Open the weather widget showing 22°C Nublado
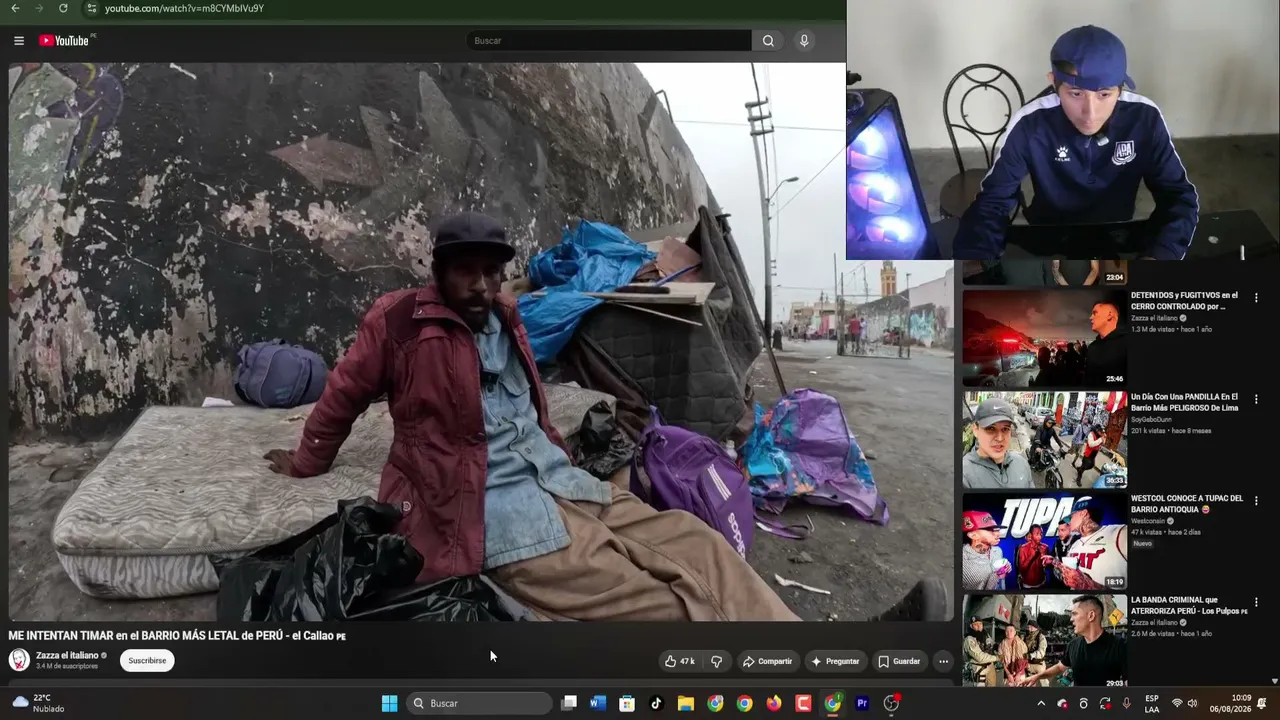 (x=38, y=703)
